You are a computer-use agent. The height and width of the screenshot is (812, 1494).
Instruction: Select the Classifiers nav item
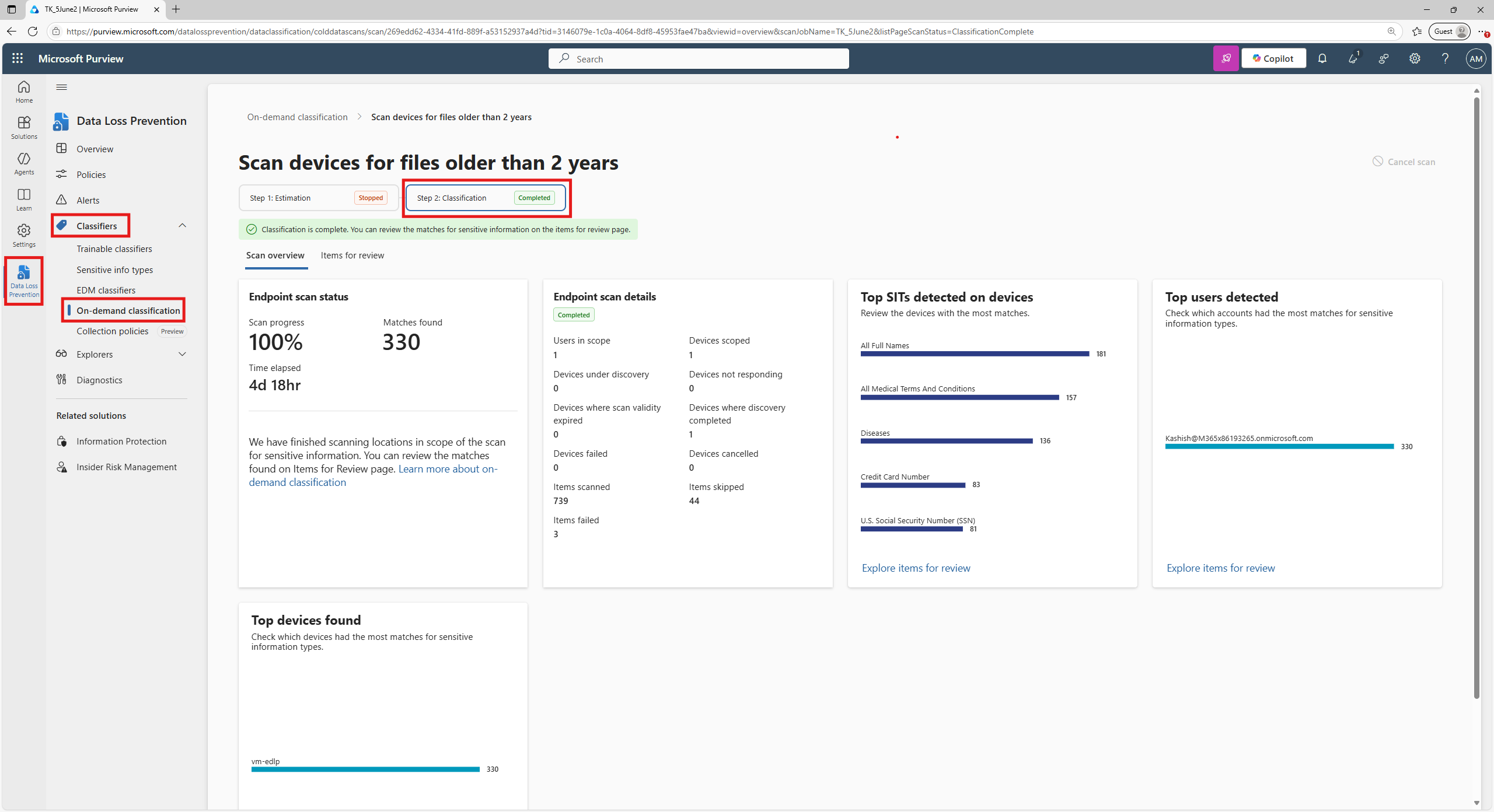pyautogui.click(x=96, y=226)
